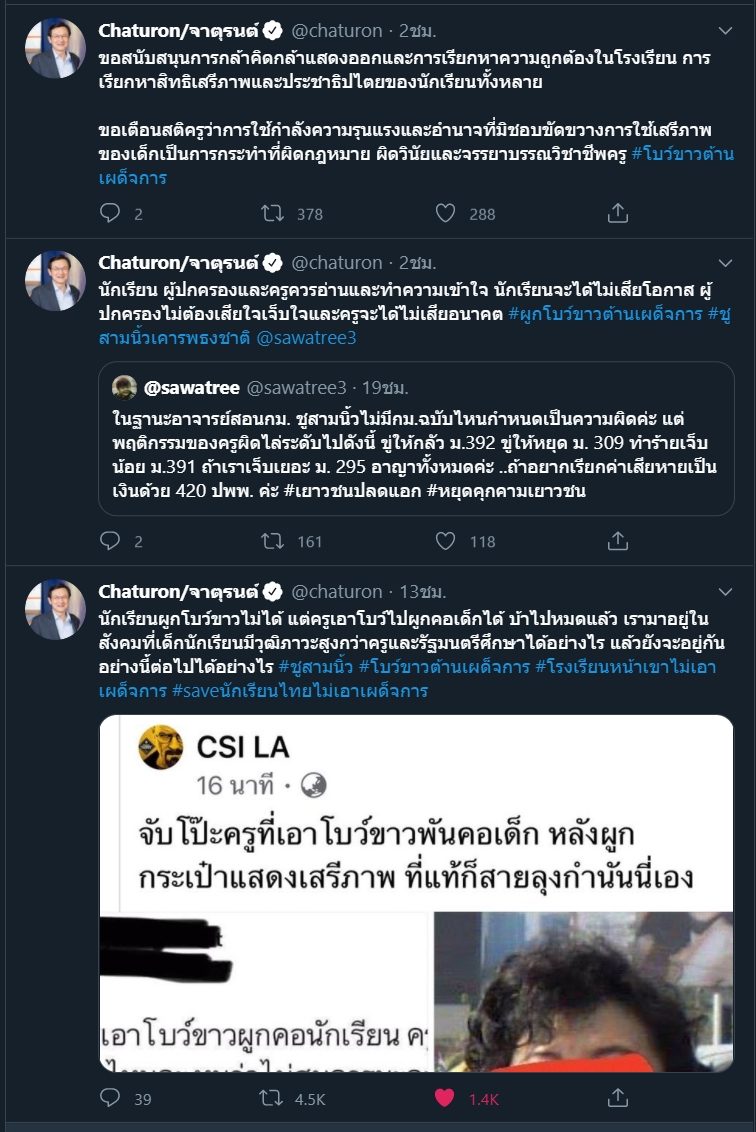The image size is (756, 1132).
Task: Reply to the second tweet quoting @sawatree
Action: 111,541
